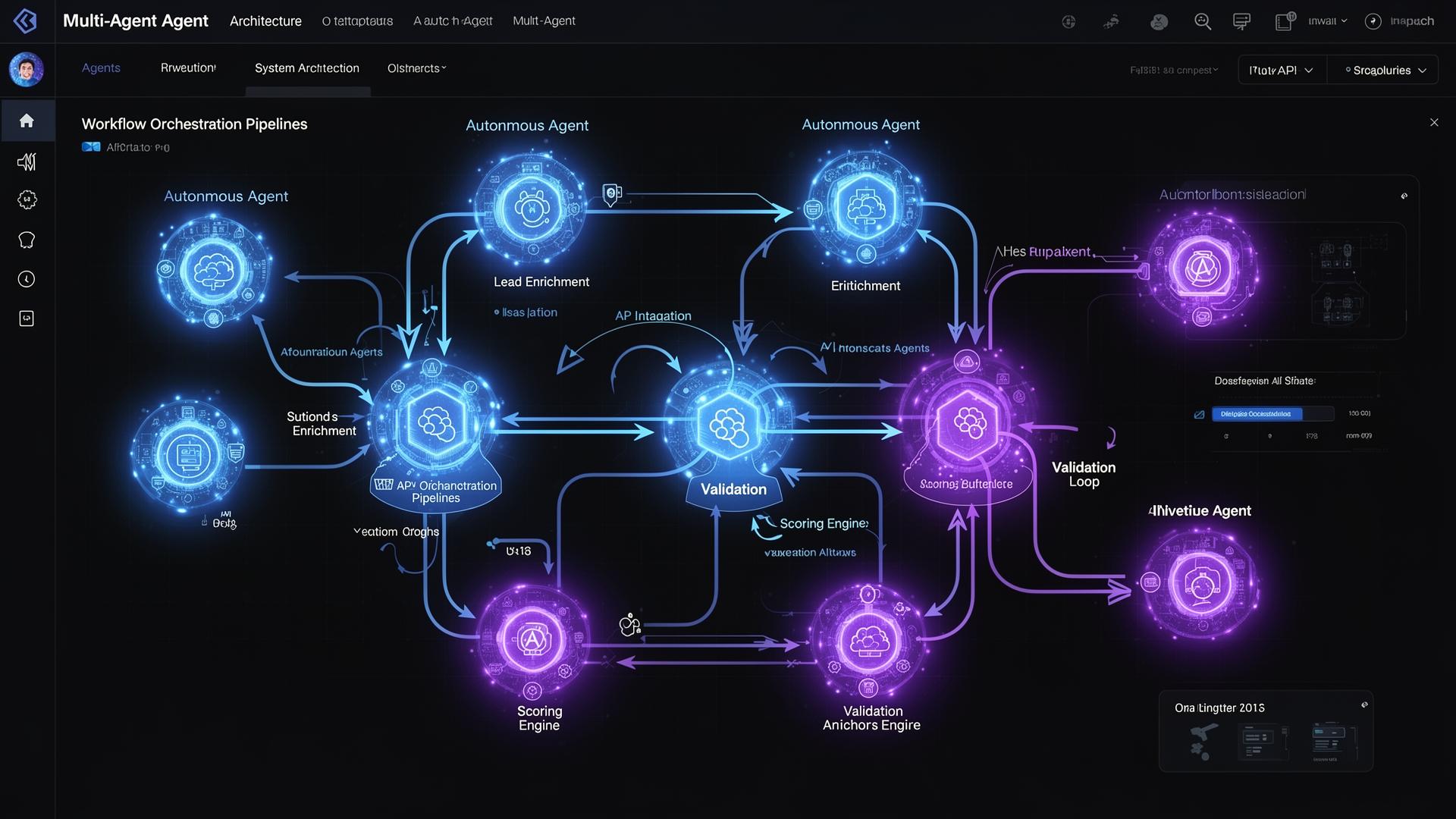
Task: Open the chat bubble sidebar icon
Action: [x=27, y=240]
